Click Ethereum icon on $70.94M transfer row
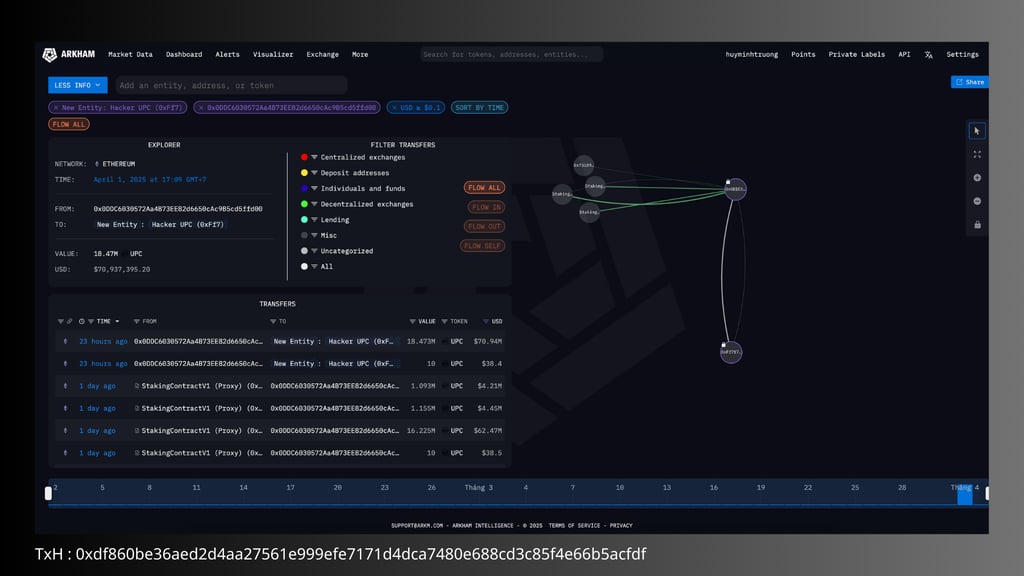This screenshot has height=576, width=1024. coord(65,342)
